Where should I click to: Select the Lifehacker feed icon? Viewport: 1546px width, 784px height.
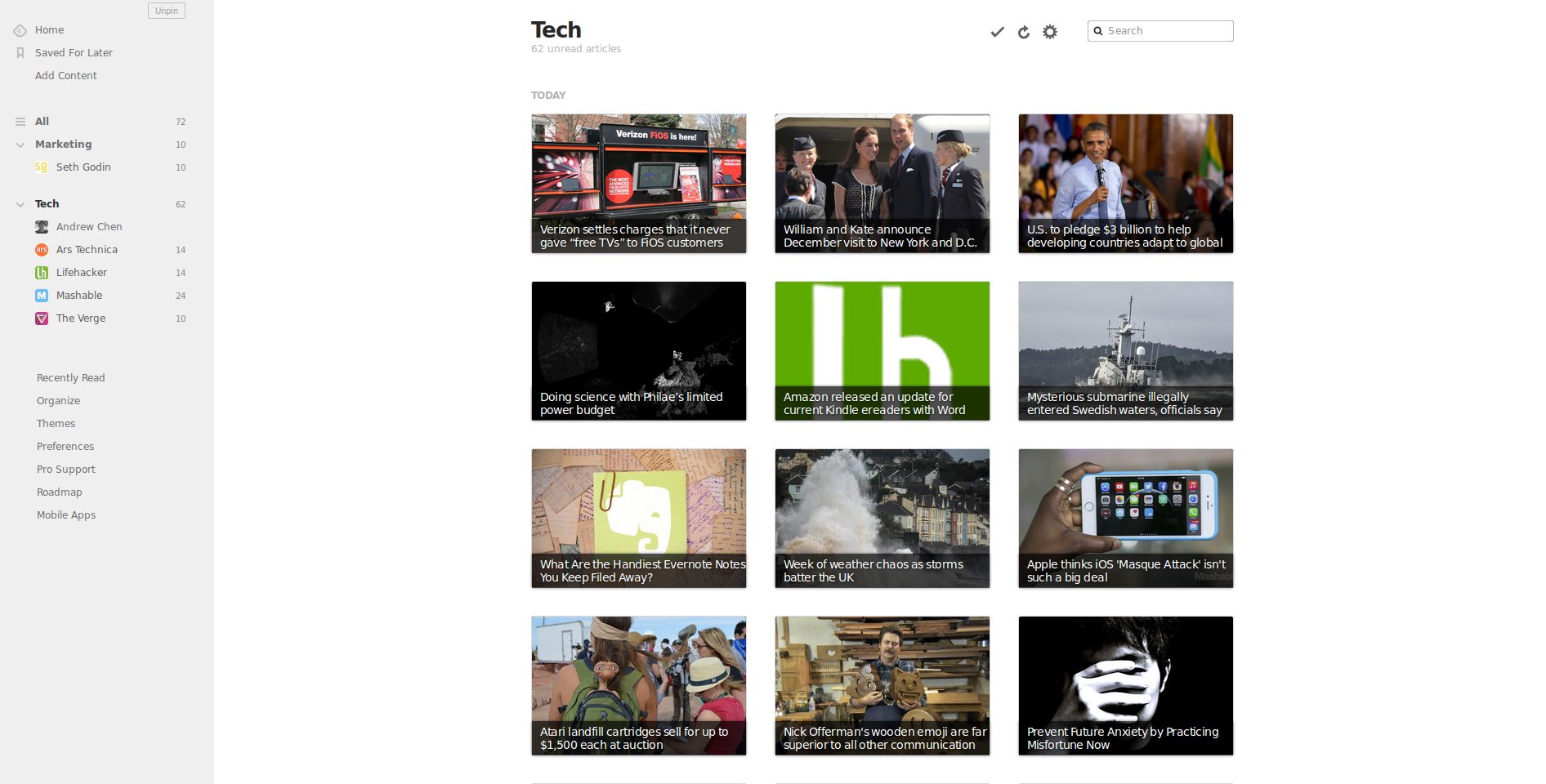pos(41,272)
